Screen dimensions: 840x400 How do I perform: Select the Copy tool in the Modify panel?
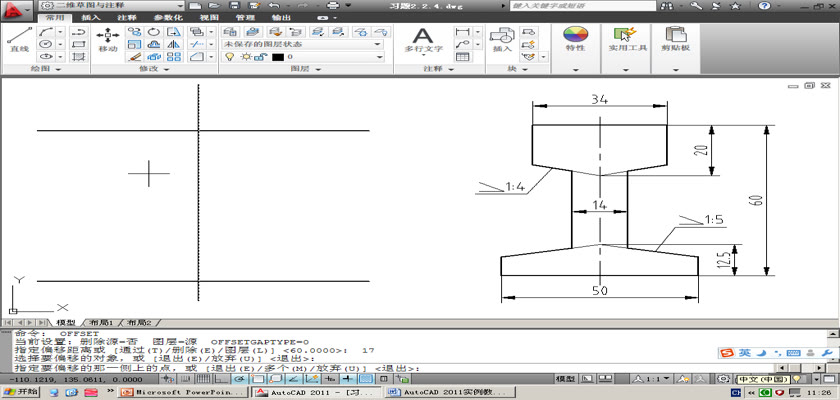(x=134, y=32)
